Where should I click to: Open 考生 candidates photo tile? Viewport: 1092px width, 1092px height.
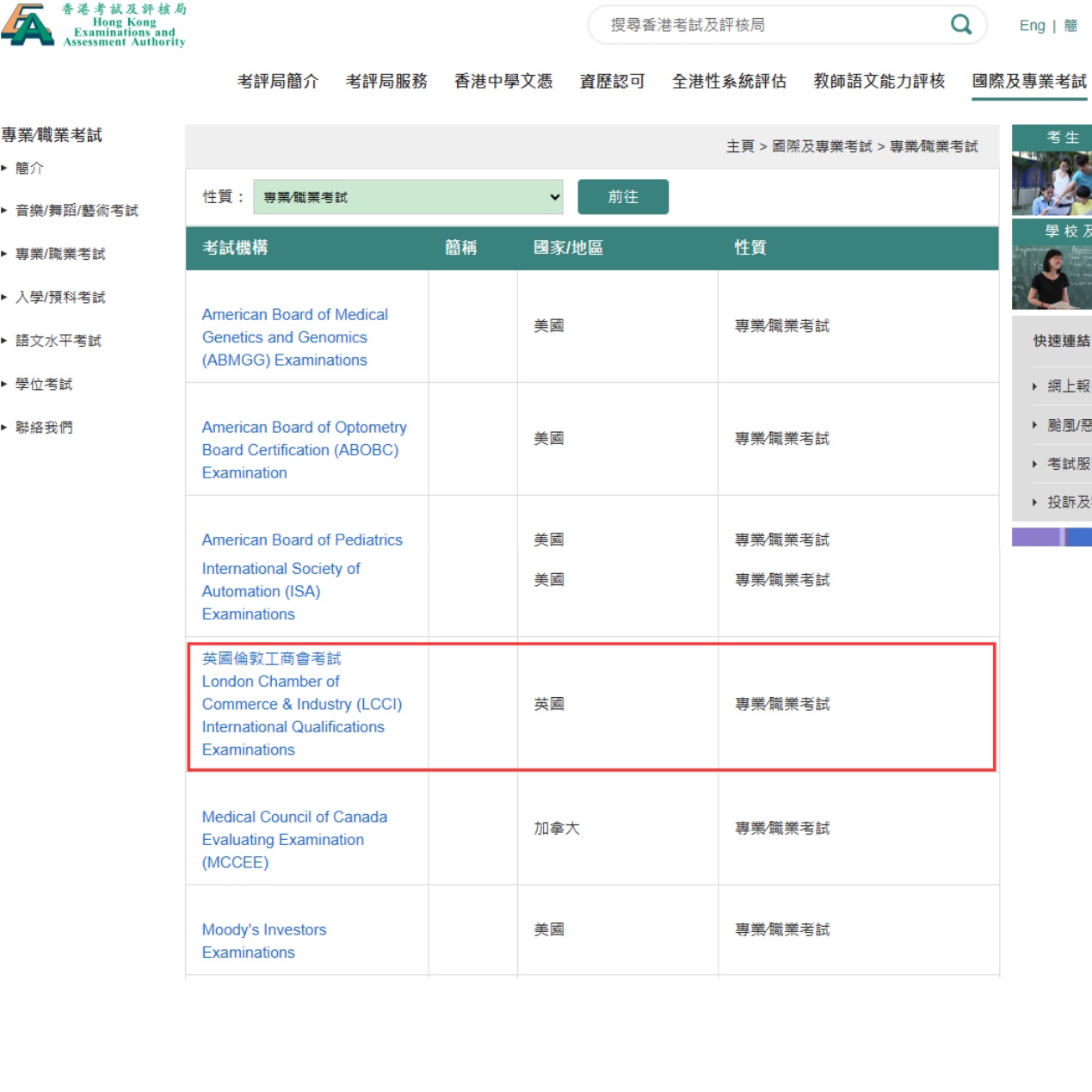coord(1052,170)
